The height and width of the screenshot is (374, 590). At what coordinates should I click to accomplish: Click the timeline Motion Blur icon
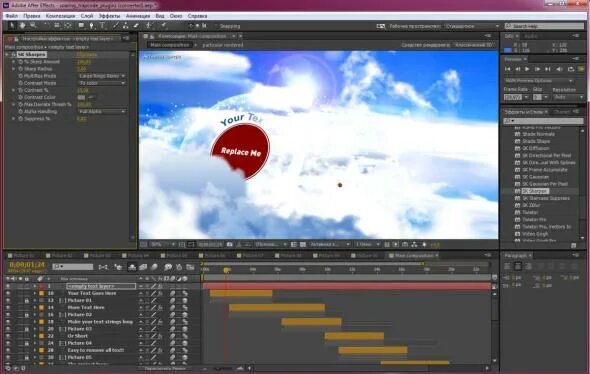click(x=154, y=267)
